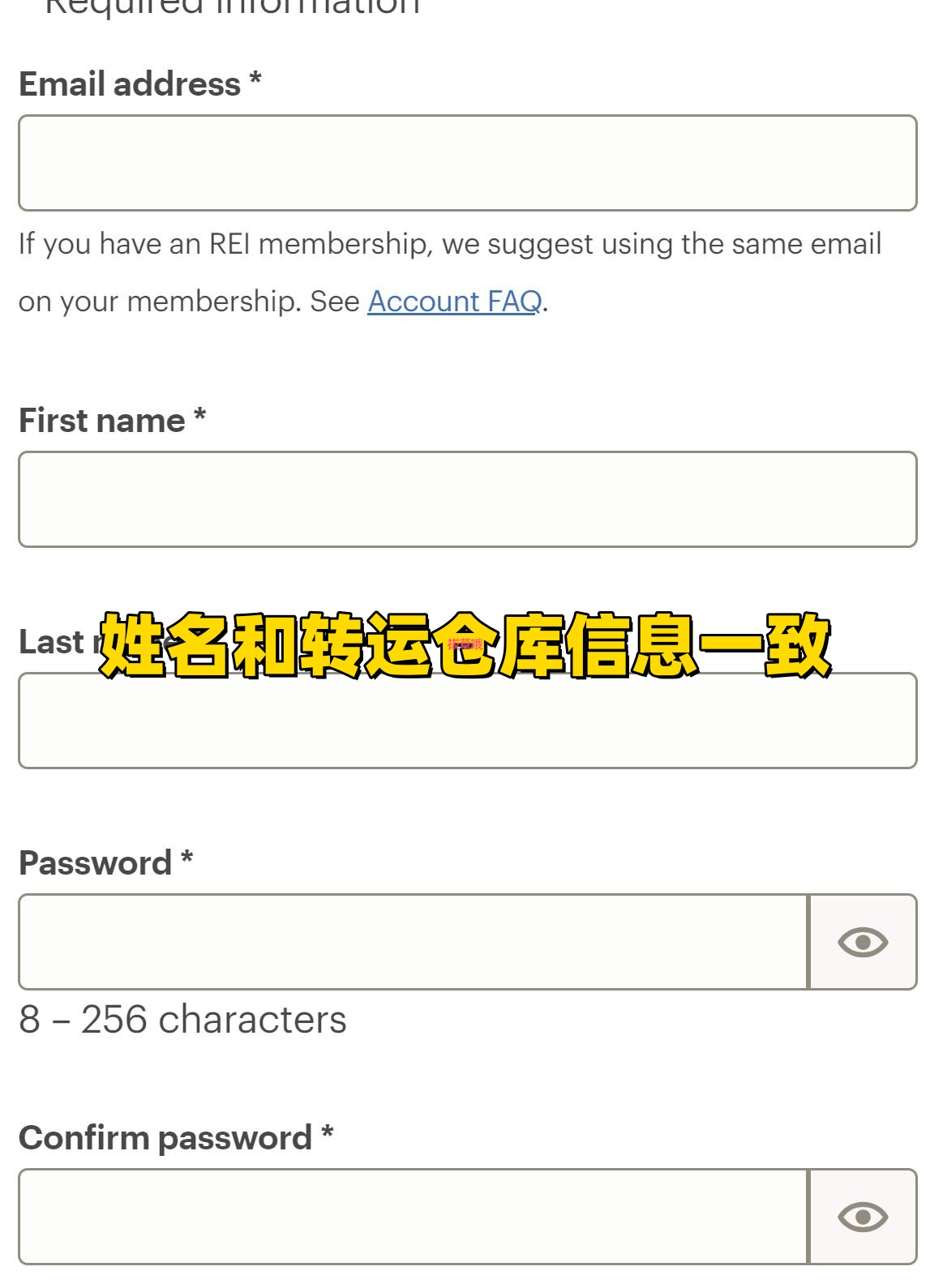Focus the Email address input box
Screen dimensions: 930x1288
tap(468, 163)
